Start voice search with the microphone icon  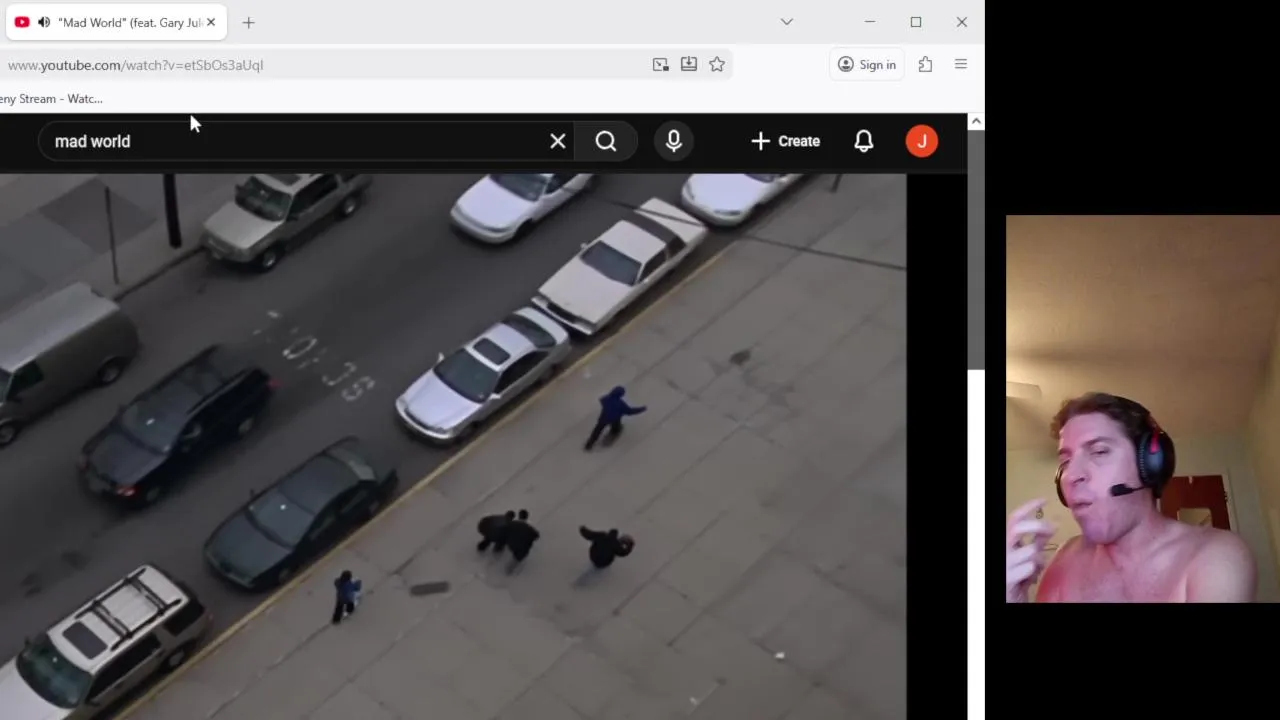tap(674, 141)
